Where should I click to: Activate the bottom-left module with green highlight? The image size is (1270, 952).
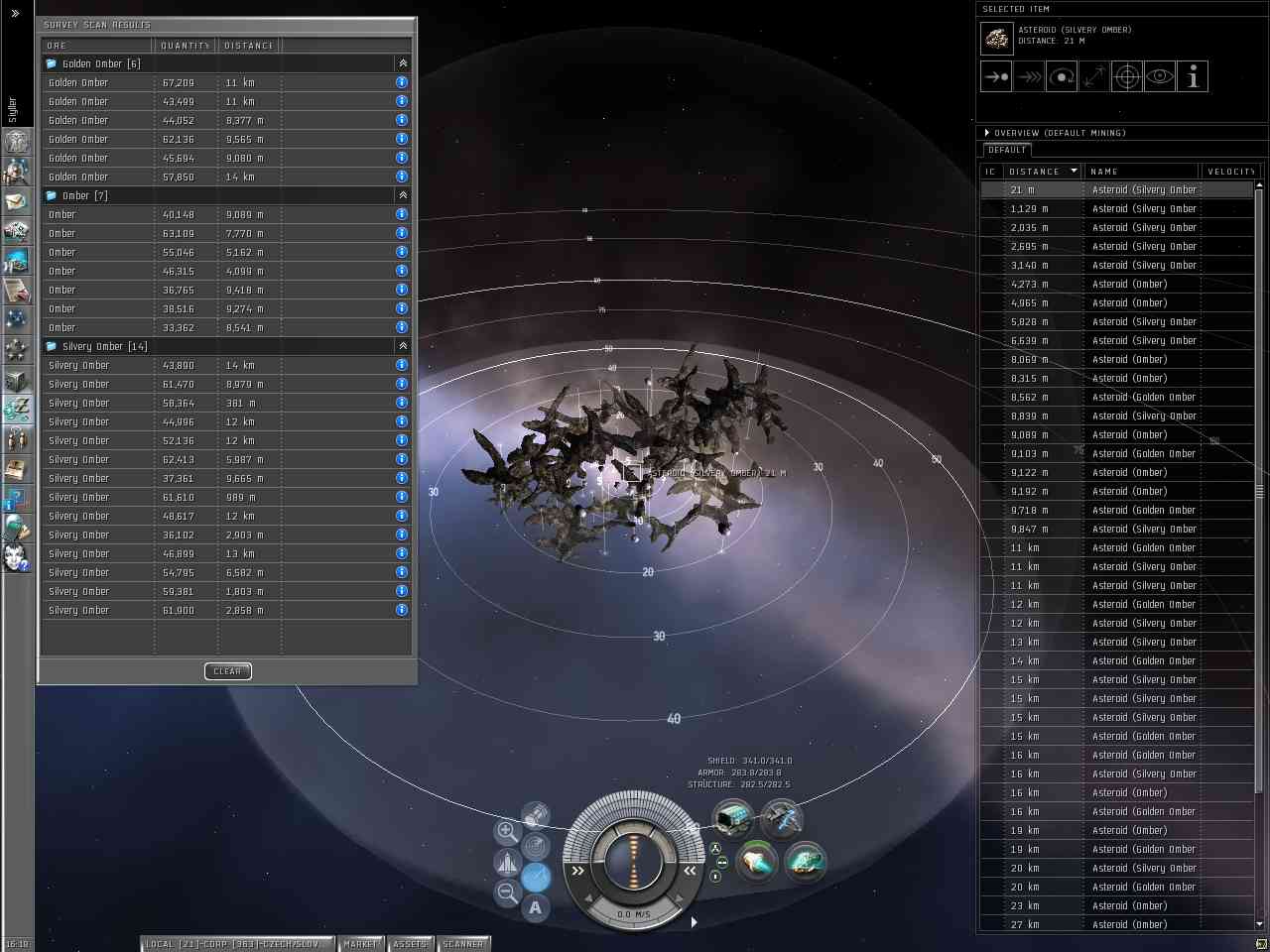click(x=757, y=861)
